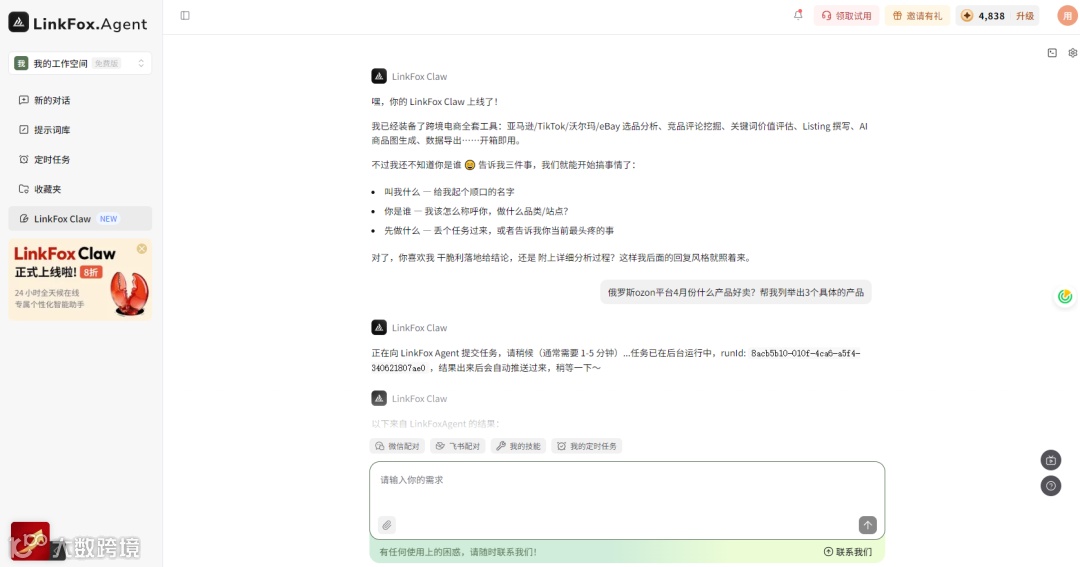Viewport: 1080px width, 567px height.
Task: Open the notification bell
Action: pyautogui.click(x=798, y=14)
